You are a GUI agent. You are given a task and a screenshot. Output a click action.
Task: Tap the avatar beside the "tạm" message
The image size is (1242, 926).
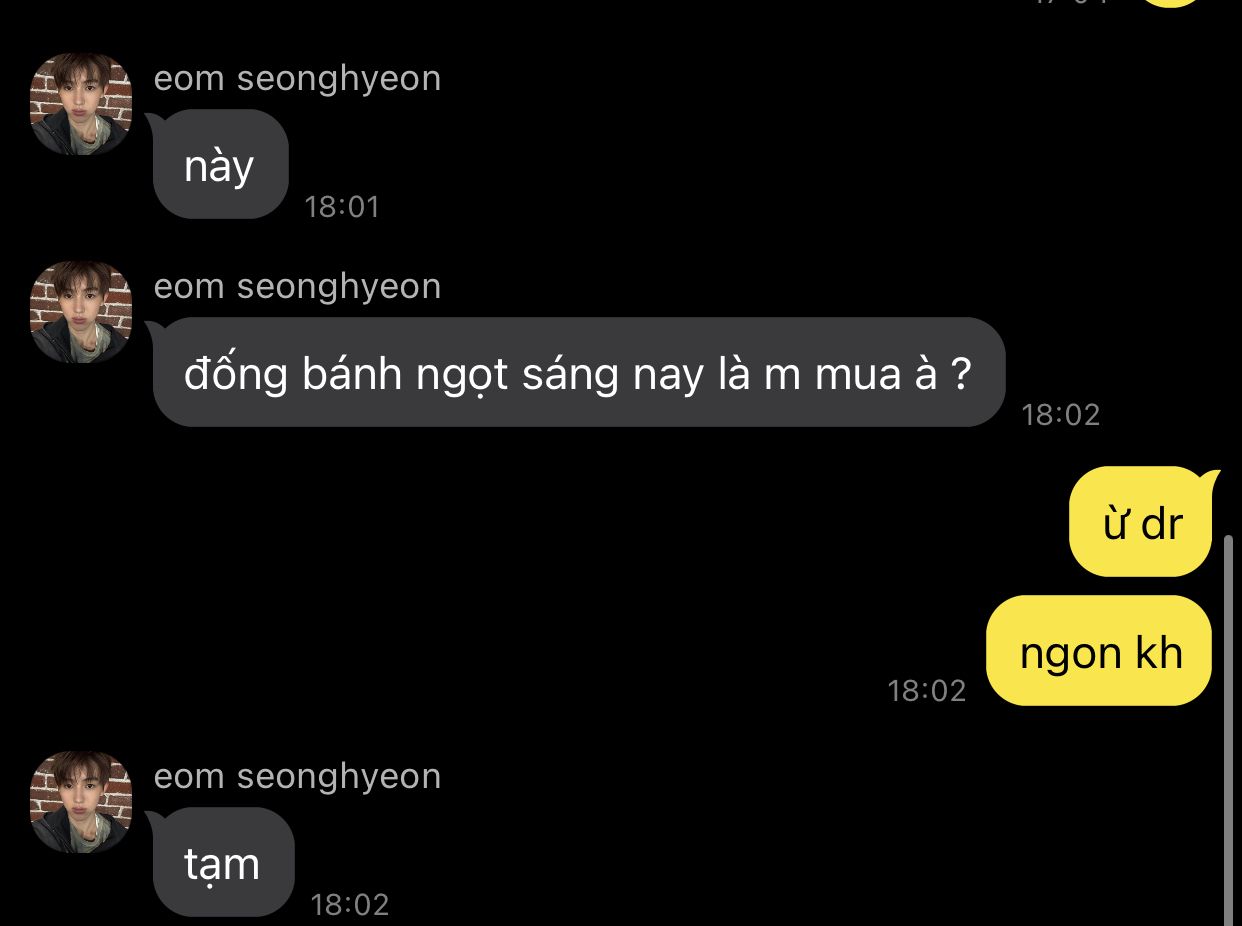click(81, 802)
